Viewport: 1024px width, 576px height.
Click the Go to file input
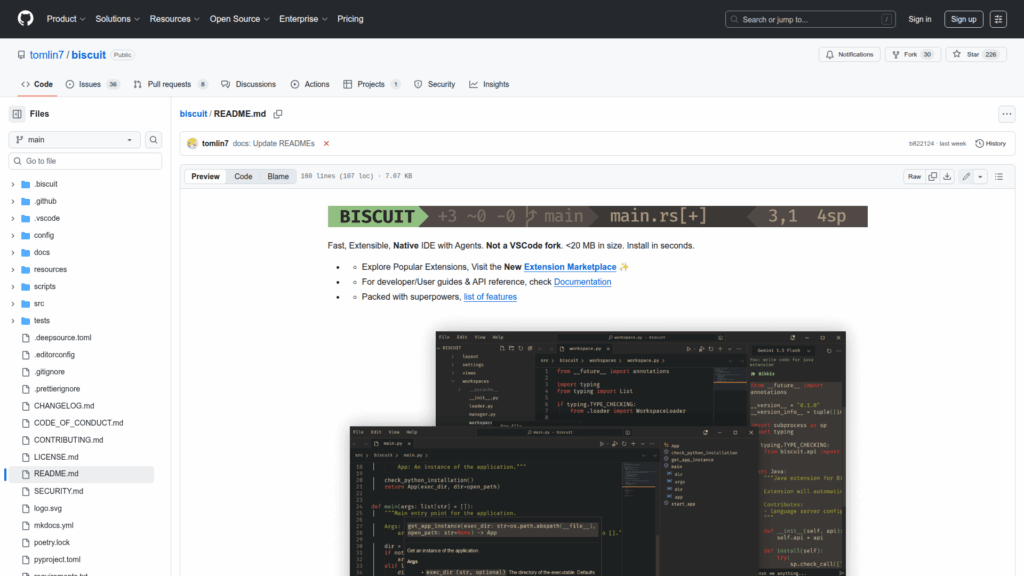[85, 161]
